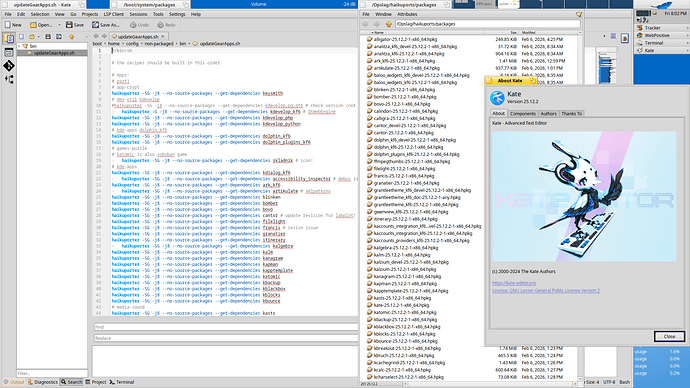
Task: Click the Tracker entry in the Deskbar
Action: tap(661, 28)
